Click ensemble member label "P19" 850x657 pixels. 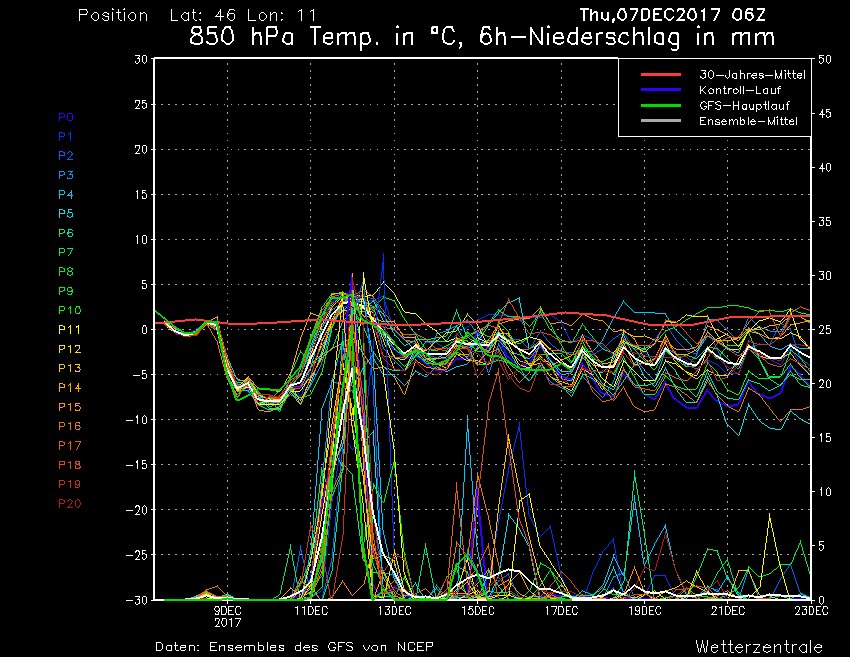[69, 484]
